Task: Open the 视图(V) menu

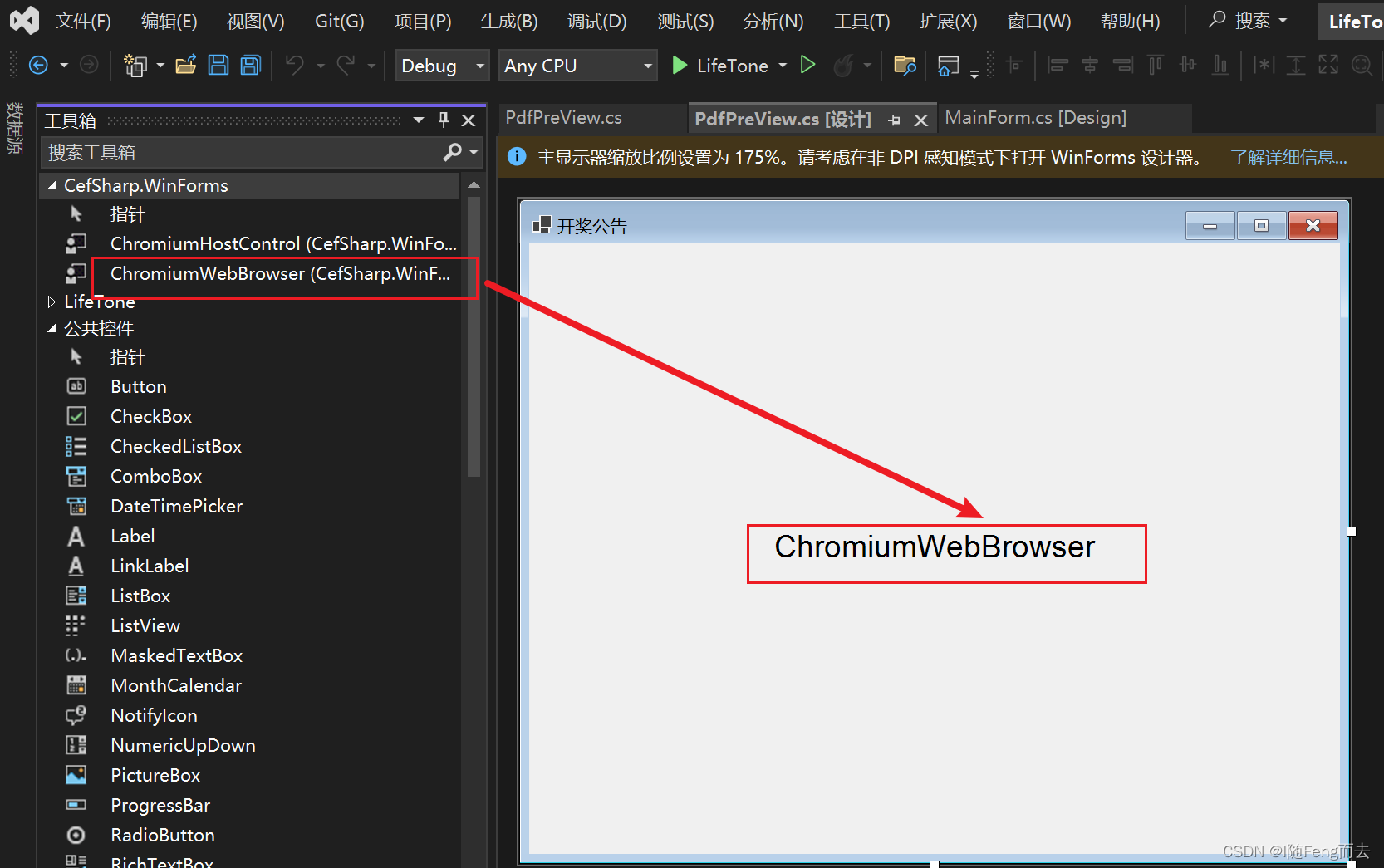Action: (x=255, y=21)
